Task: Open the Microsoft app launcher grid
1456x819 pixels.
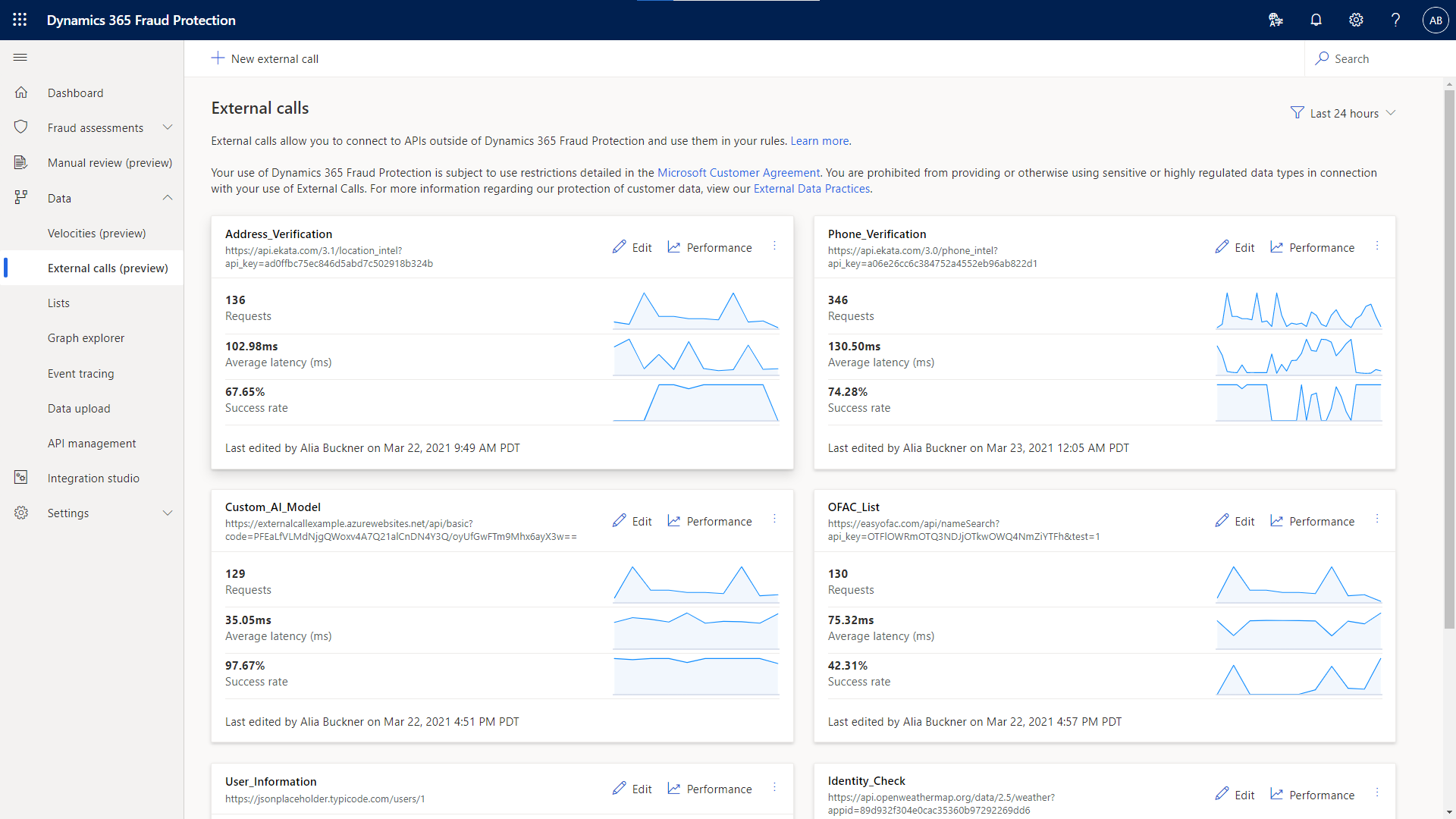Action: pyautogui.click(x=20, y=20)
